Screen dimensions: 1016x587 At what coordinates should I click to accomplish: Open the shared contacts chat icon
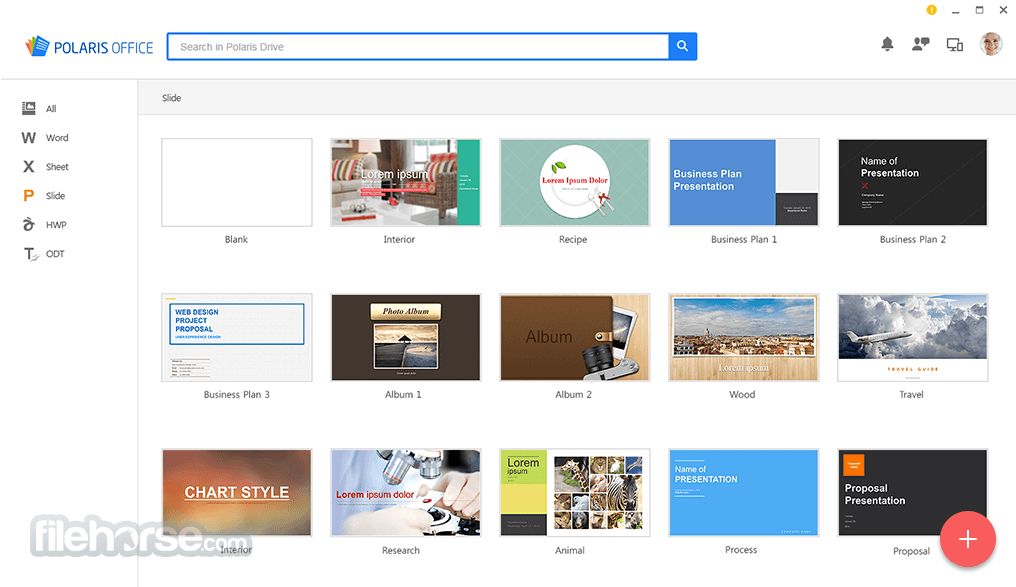pos(921,44)
